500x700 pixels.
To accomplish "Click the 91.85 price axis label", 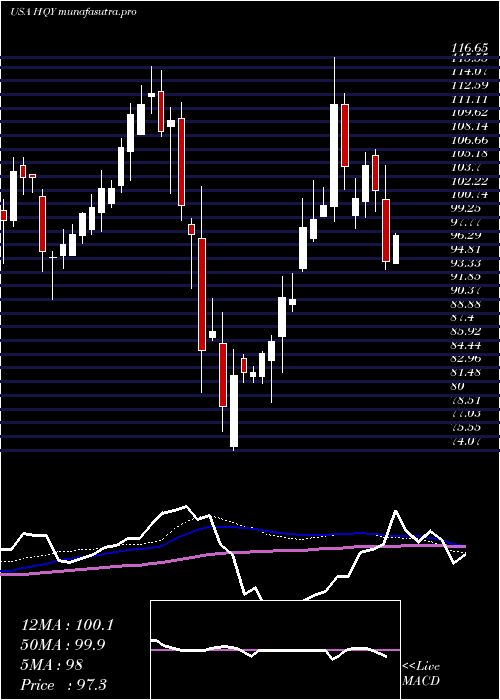I will (467, 277).
